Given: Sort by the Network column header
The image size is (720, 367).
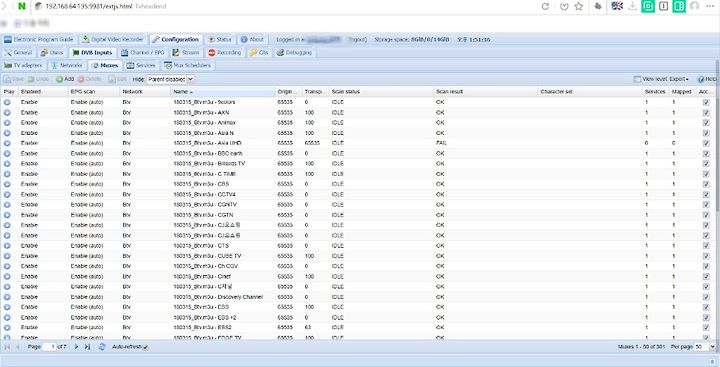Looking at the screenshot, I should point(145,92).
